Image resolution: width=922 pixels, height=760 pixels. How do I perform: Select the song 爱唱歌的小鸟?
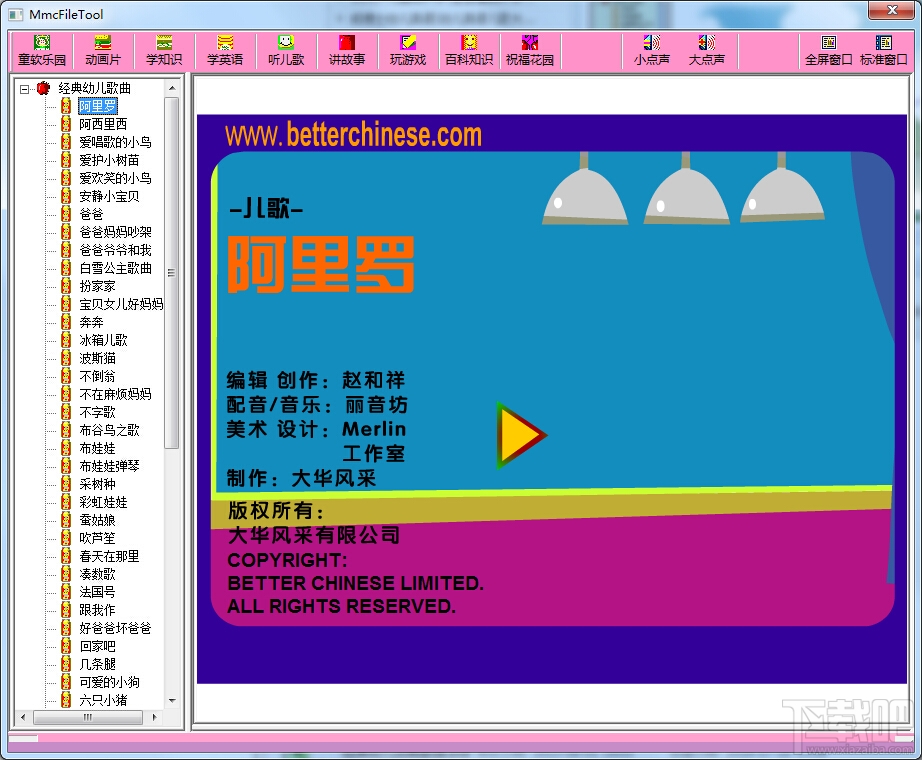pos(115,142)
